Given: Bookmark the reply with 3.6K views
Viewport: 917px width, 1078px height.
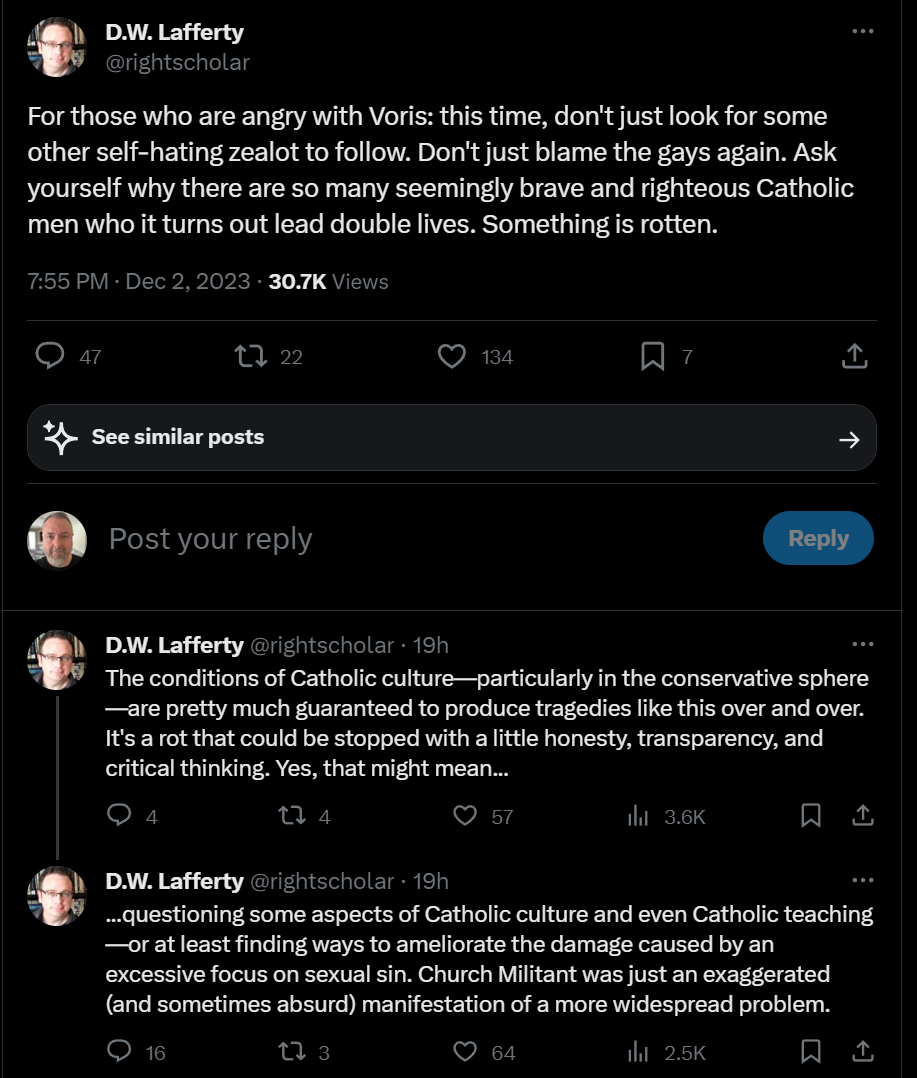Looking at the screenshot, I should [x=811, y=816].
